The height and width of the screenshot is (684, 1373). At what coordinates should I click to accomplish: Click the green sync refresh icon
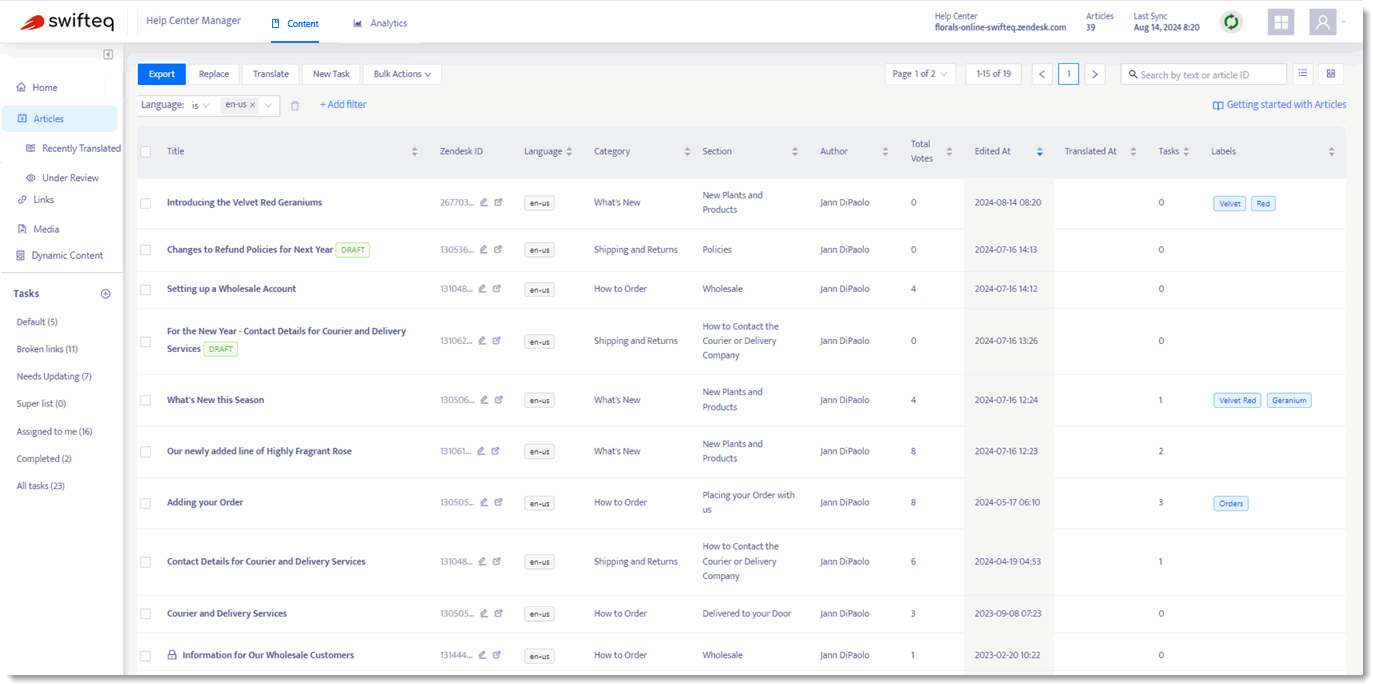(x=1231, y=22)
